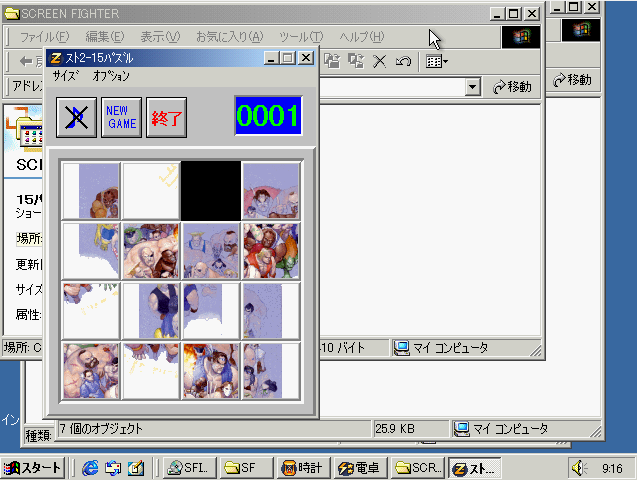The width and height of the screenshot is (637, 480).
Task: Click the second-row rightmost tile with Ken
Action: (x=271, y=251)
